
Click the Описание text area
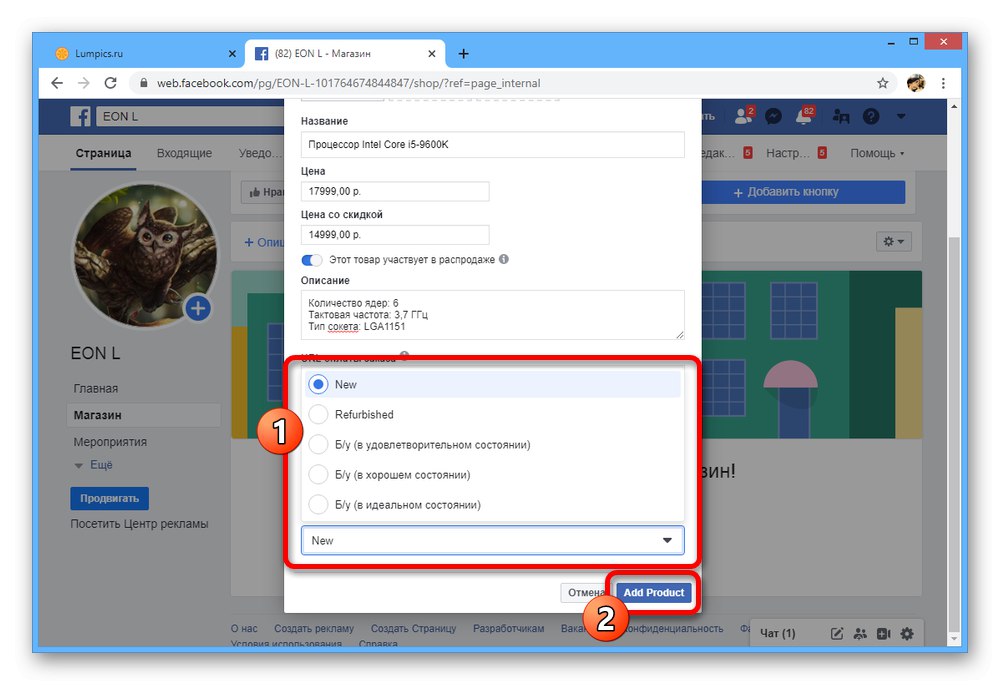click(x=492, y=315)
